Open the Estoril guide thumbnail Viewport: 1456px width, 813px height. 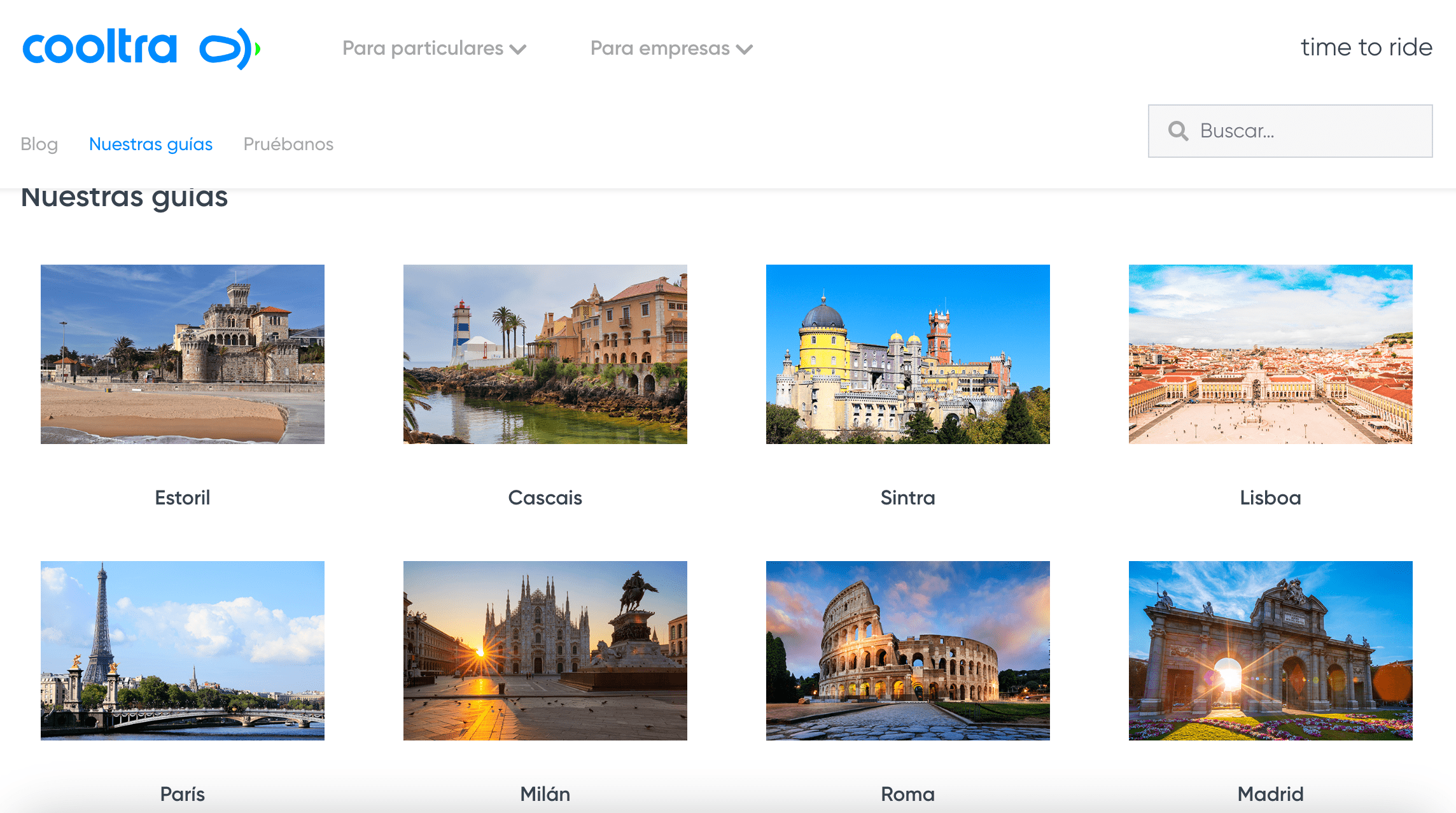(183, 354)
